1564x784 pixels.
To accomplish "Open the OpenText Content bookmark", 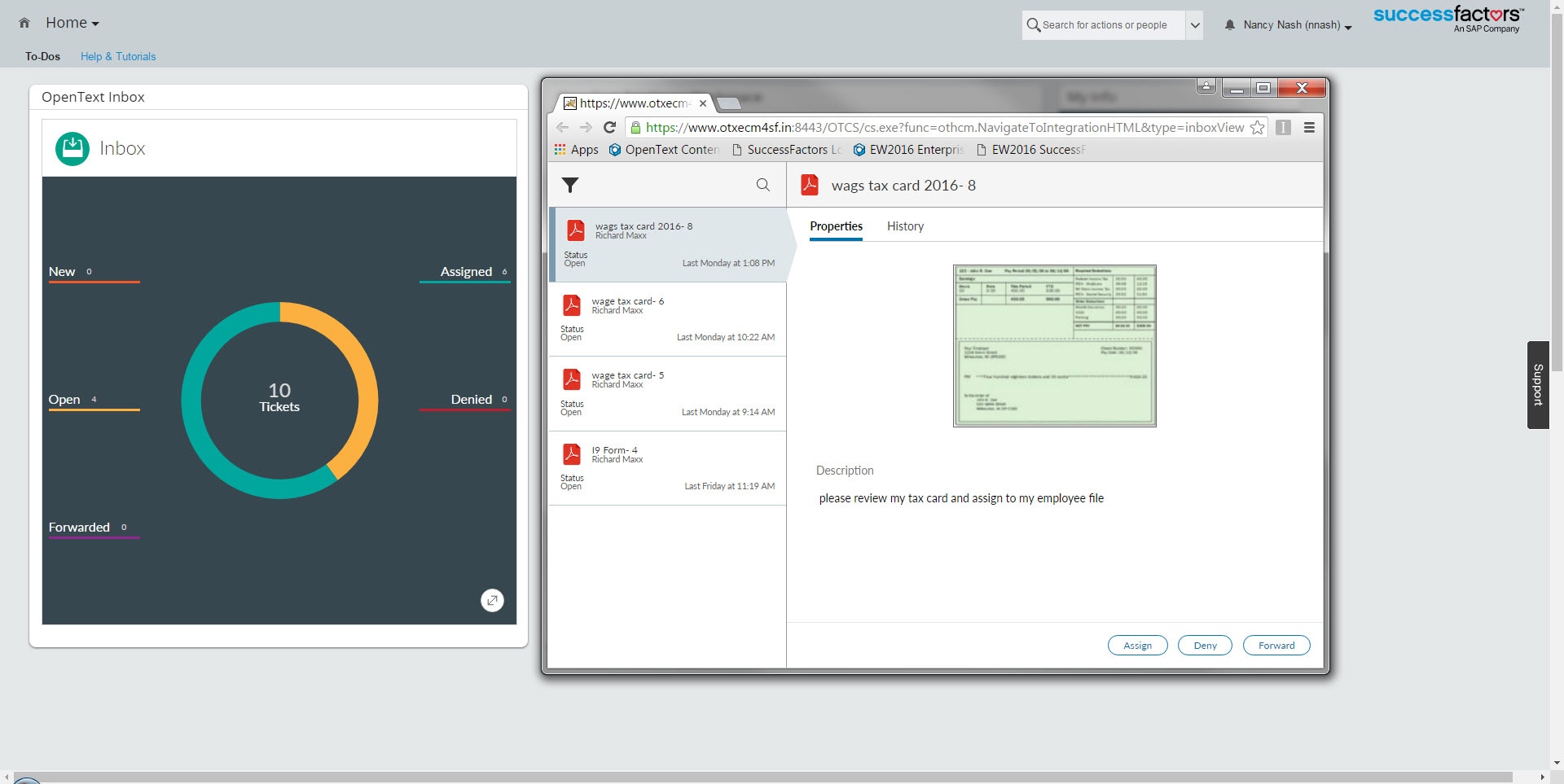I will (x=664, y=150).
